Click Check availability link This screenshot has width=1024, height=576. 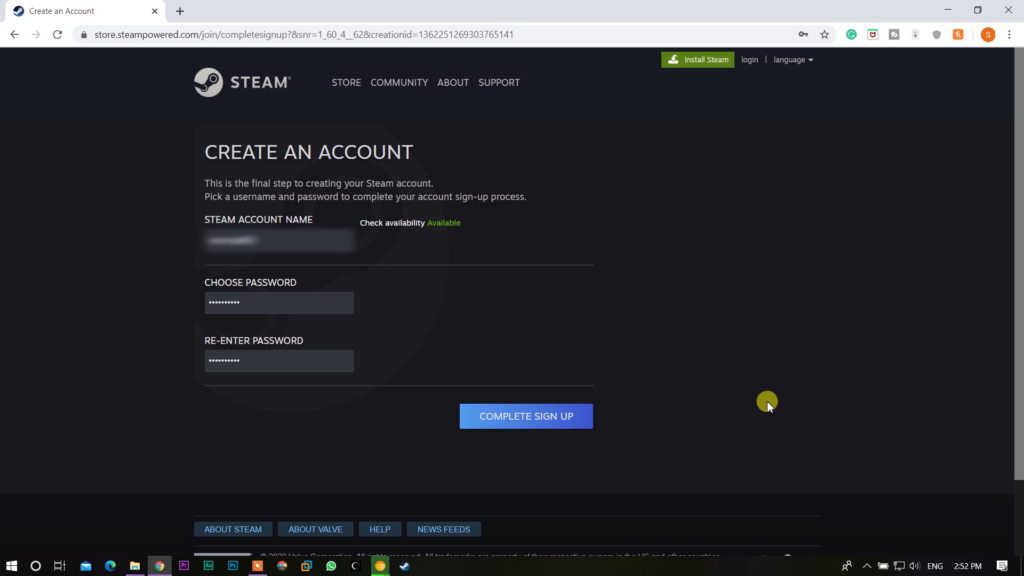[x=392, y=223]
